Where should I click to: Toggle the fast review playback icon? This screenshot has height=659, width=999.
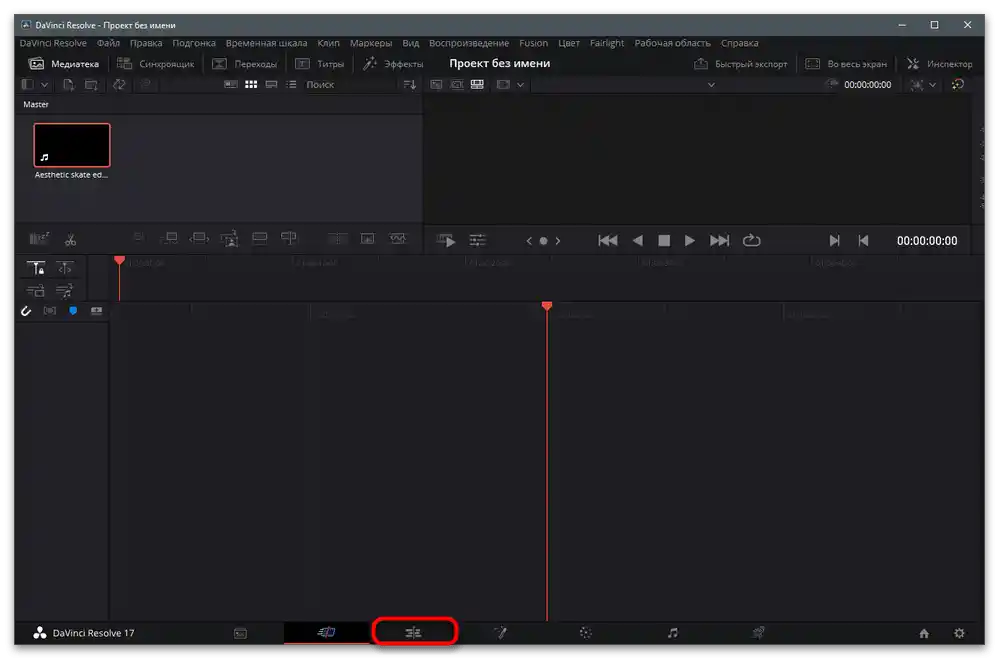[446, 240]
